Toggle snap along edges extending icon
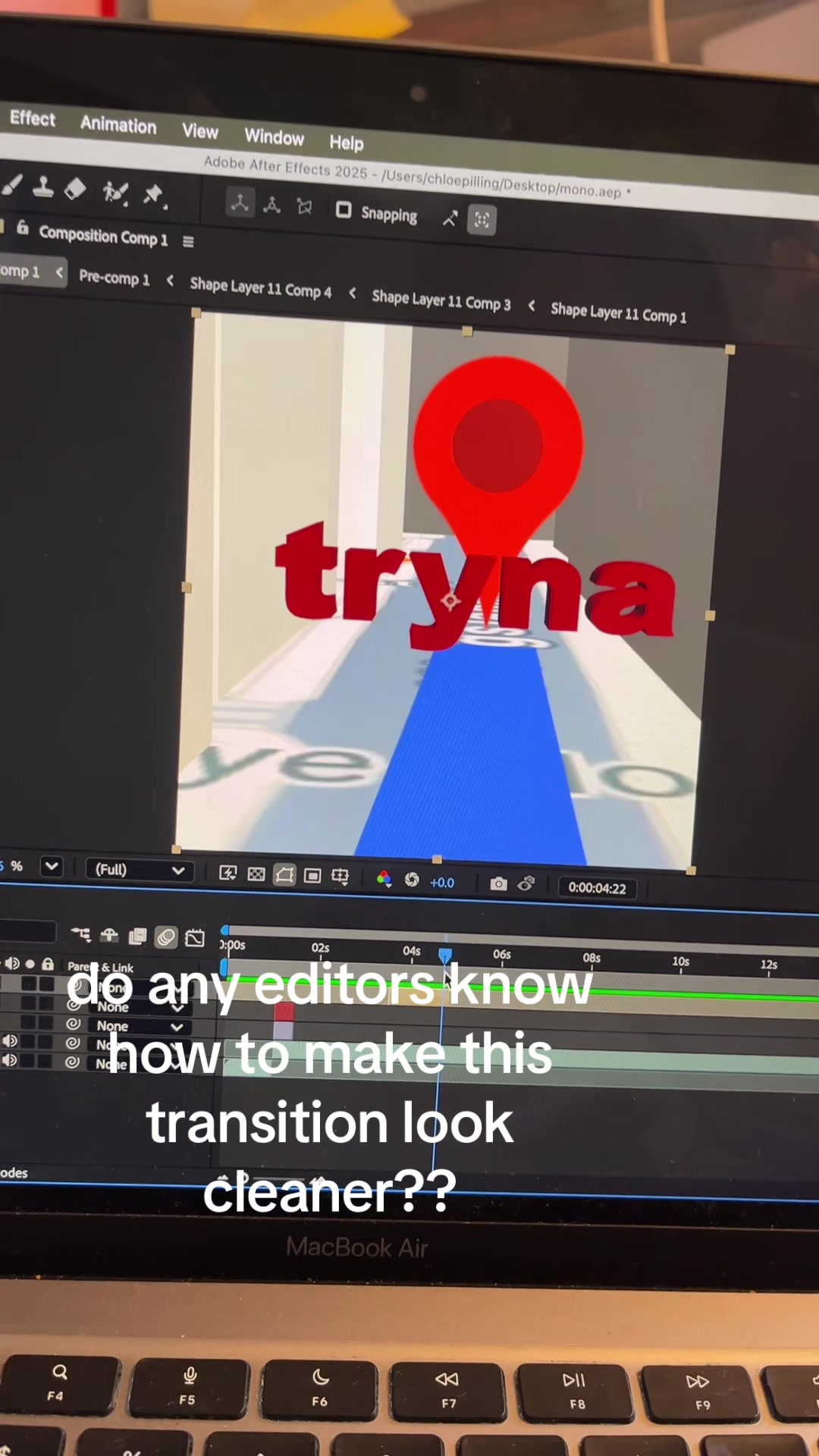 pyautogui.click(x=450, y=219)
